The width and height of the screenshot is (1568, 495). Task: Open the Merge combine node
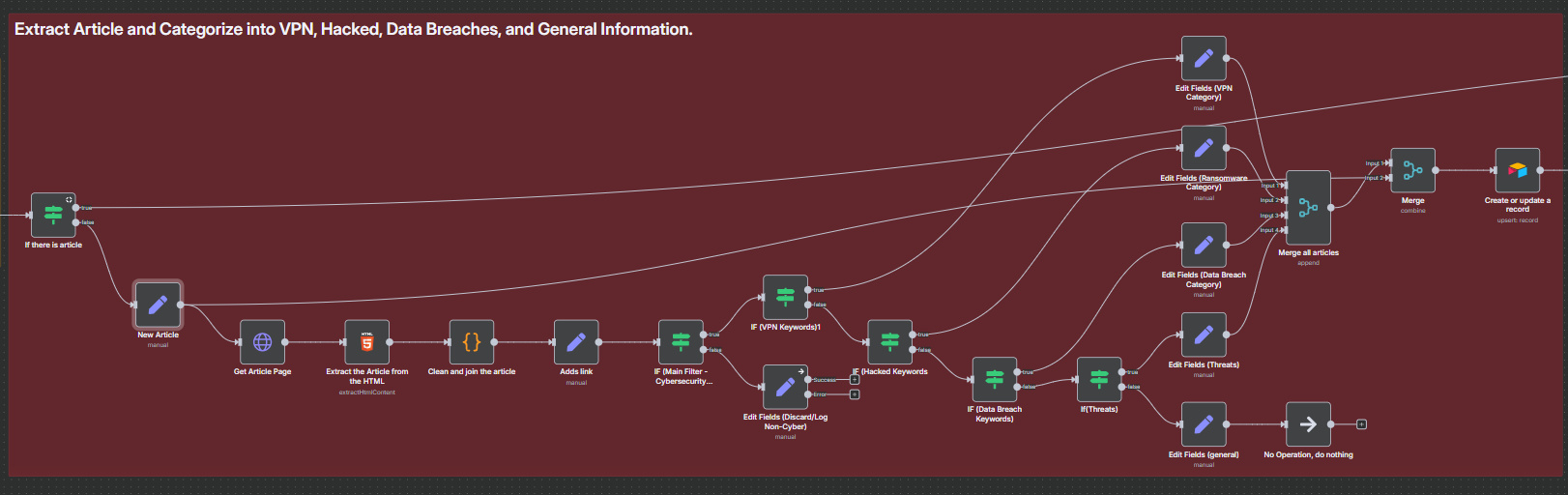(x=1412, y=170)
